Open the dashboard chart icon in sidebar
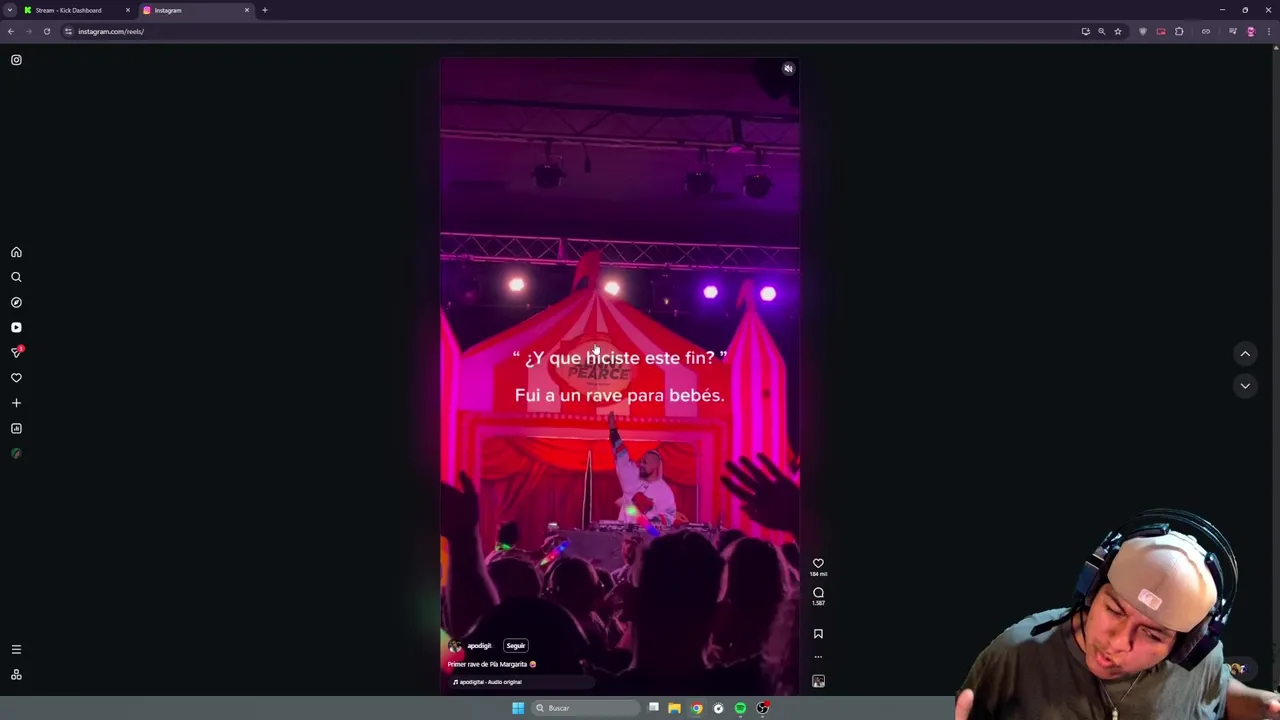Viewport: 1280px width, 720px height. (16, 428)
